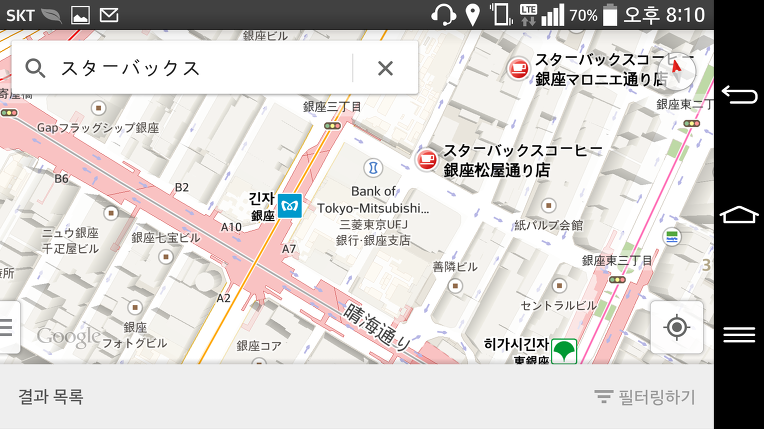Tap the B2 subway exit label
Image resolution: width=764 pixels, height=429 pixels.
[182, 187]
